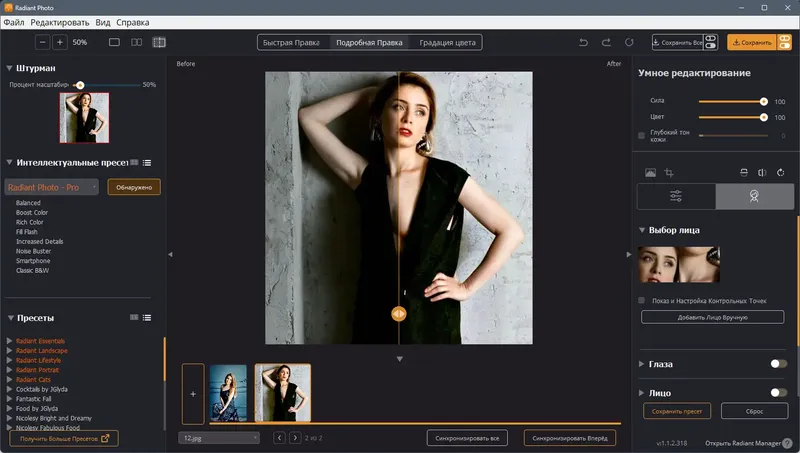800x453 pixels.
Task: Add a new image with plus tile
Action: coord(193,393)
